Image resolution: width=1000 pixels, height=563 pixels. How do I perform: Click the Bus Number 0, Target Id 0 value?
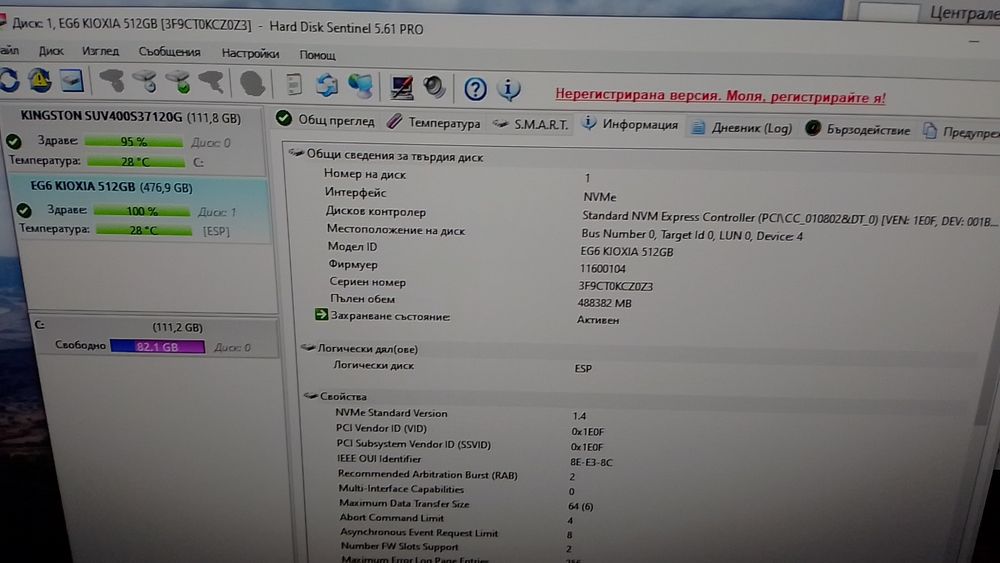[692, 235]
